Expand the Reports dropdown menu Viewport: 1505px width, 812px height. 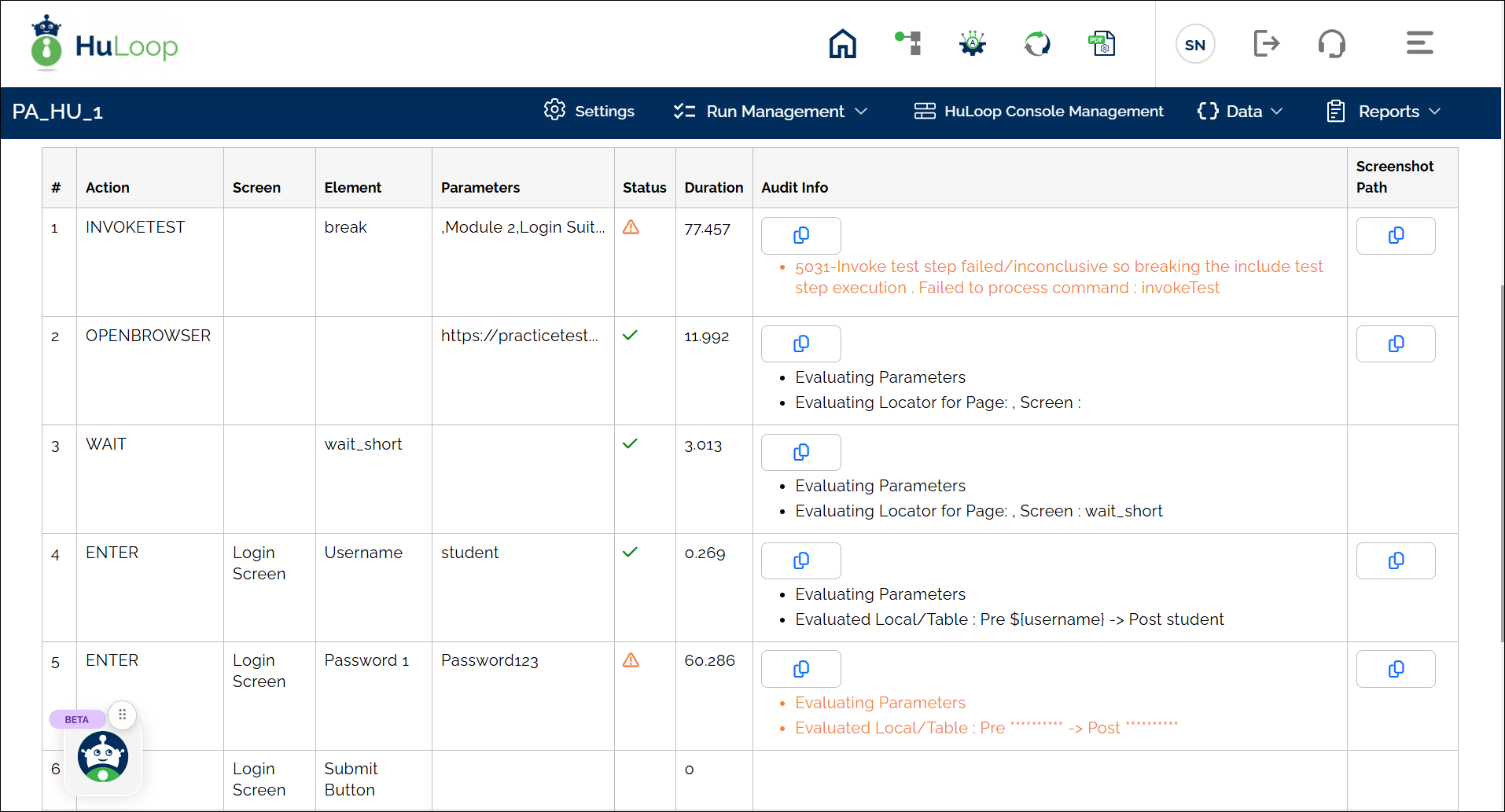coord(1384,112)
